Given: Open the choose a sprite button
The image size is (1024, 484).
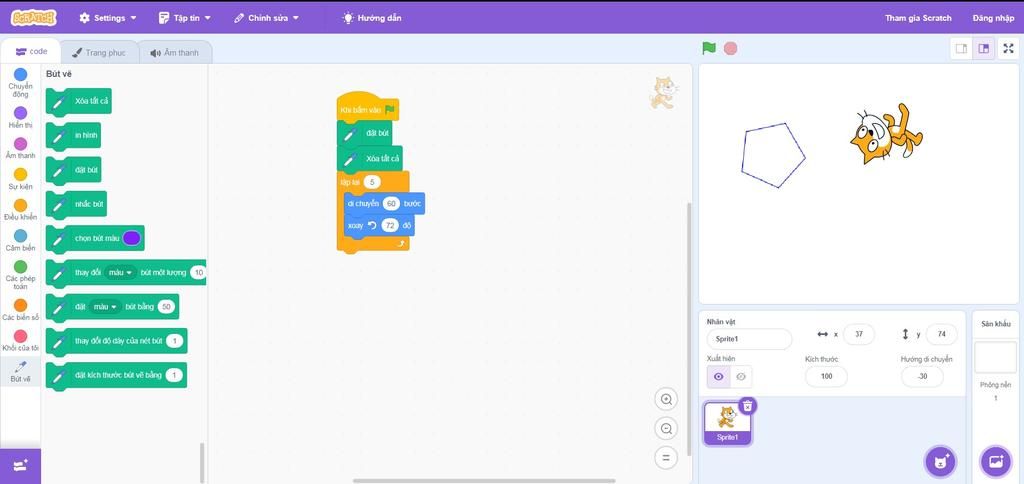Looking at the screenshot, I should [x=940, y=462].
